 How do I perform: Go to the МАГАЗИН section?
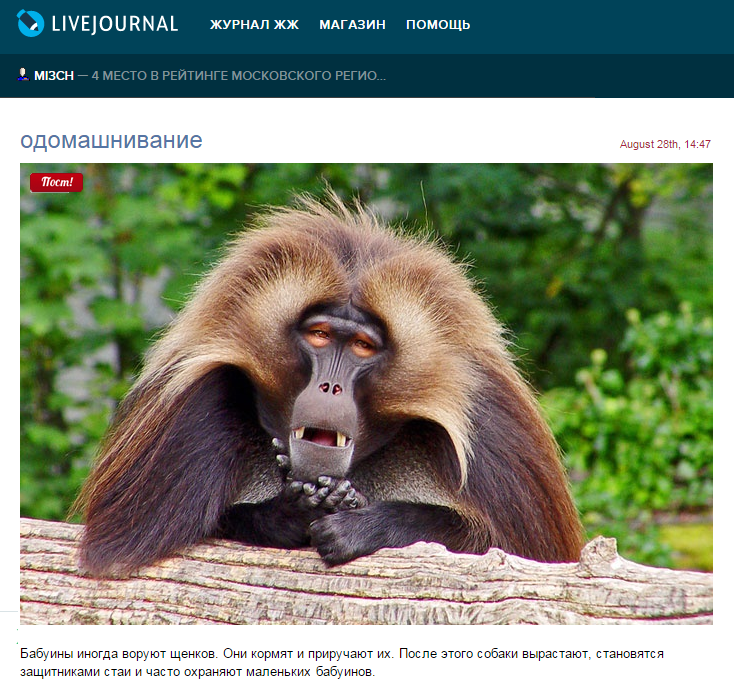(x=352, y=25)
